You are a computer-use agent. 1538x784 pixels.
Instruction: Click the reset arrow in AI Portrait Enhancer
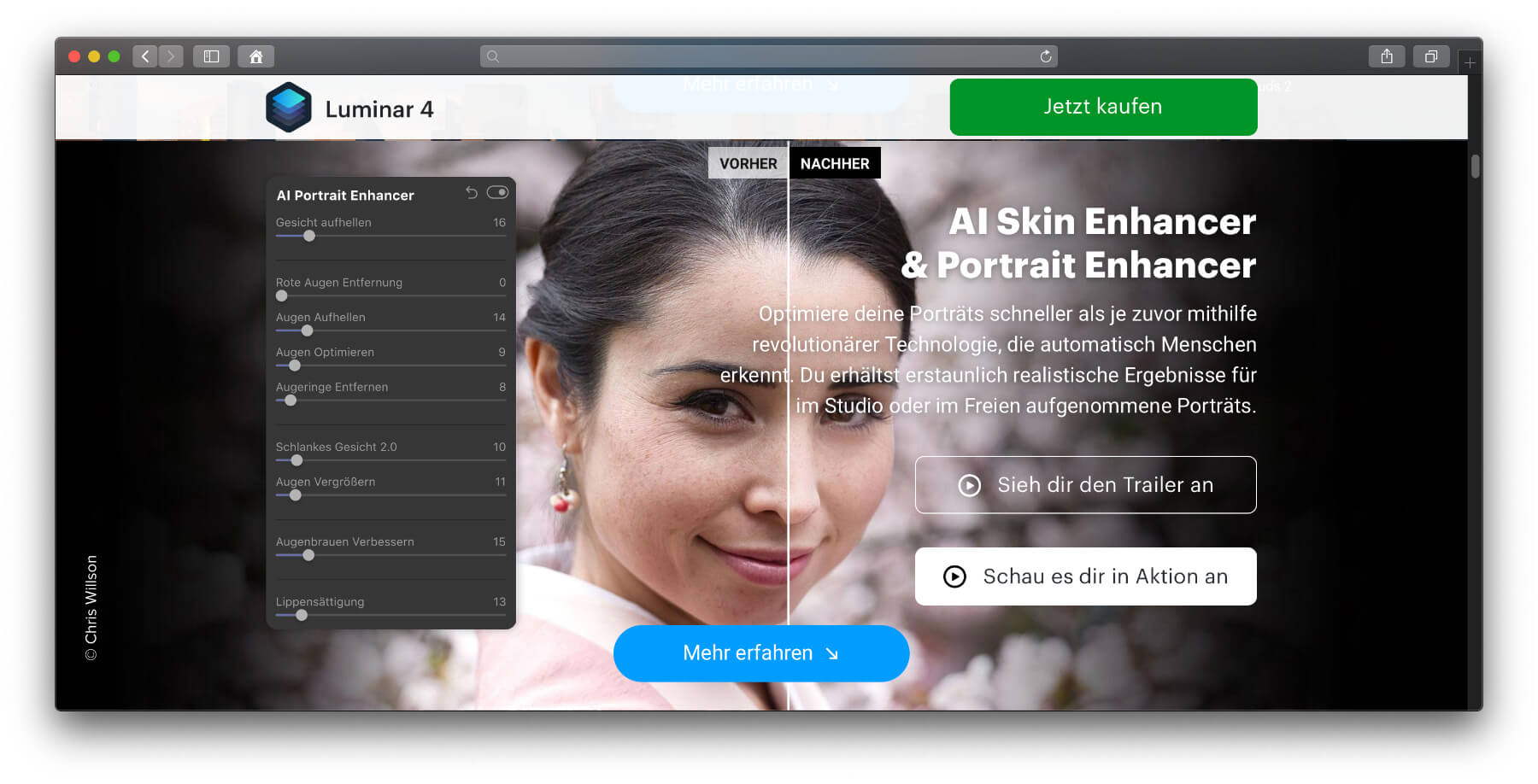tap(471, 193)
